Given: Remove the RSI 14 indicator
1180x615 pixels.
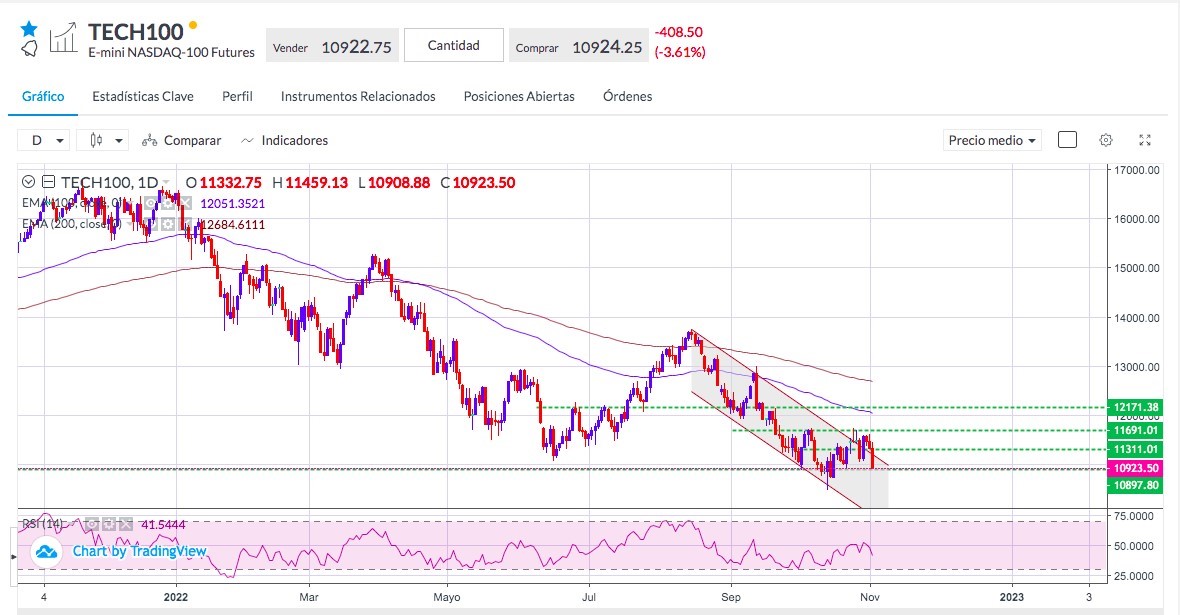Looking at the screenshot, I should point(126,524).
